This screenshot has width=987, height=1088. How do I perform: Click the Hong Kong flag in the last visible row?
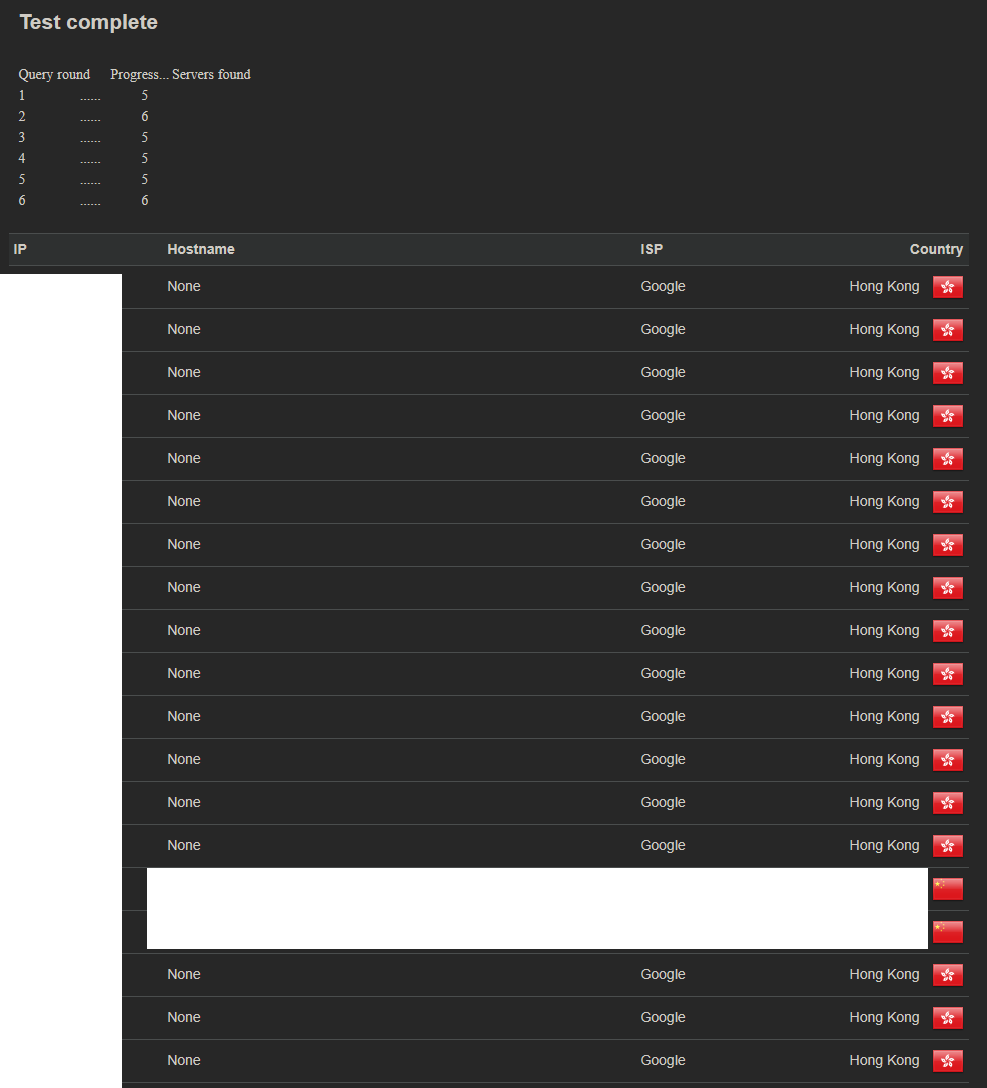point(947,1060)
